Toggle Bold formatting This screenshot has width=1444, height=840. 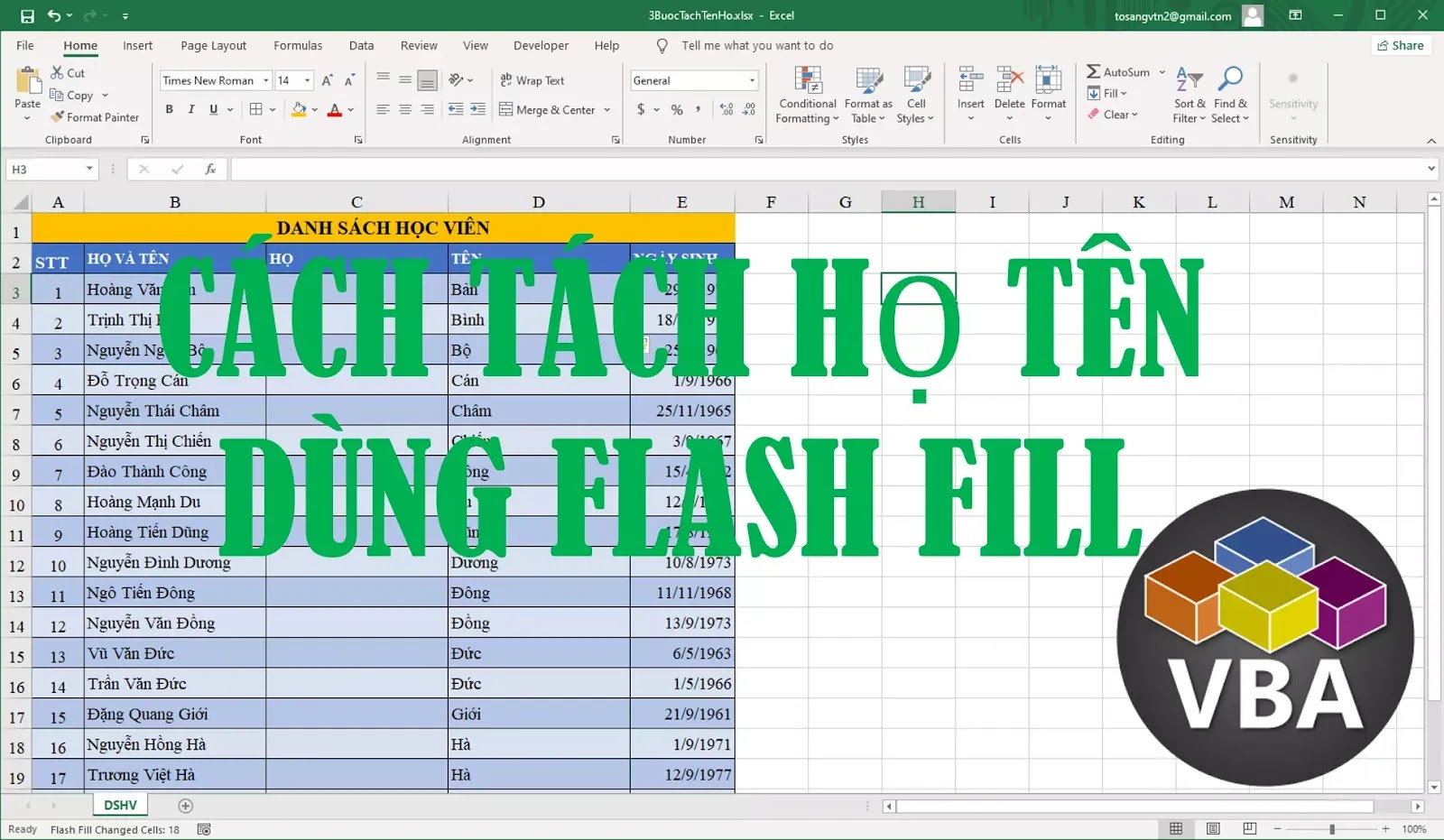169,109
